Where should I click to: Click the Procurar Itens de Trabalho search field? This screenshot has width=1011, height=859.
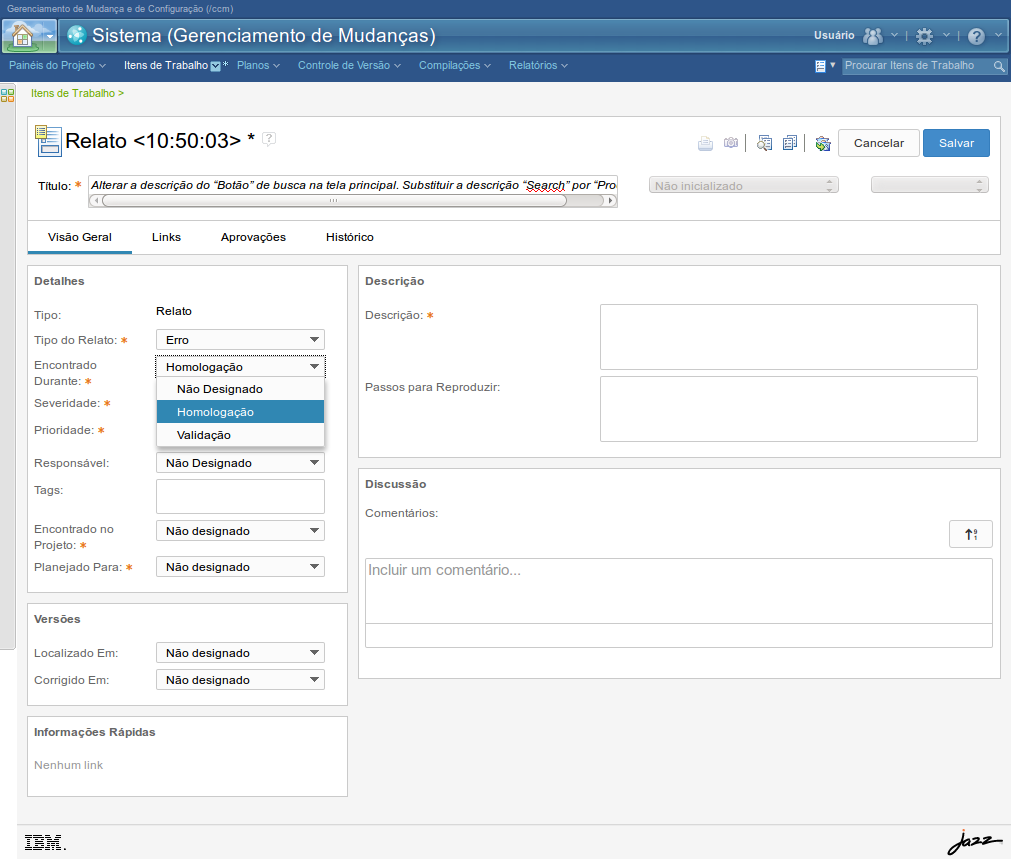click(918, 66)
